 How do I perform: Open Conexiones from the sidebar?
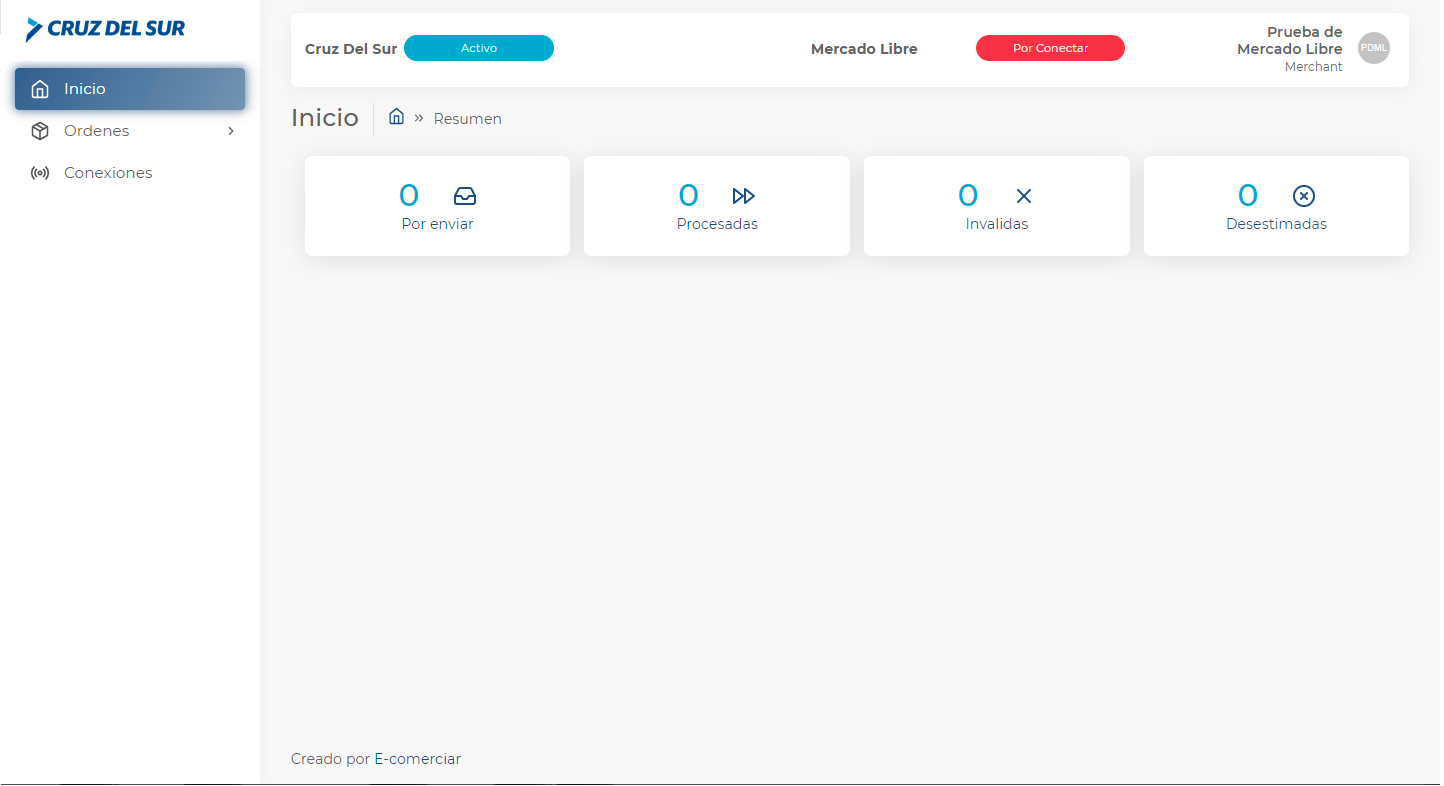tap(108, 173)
